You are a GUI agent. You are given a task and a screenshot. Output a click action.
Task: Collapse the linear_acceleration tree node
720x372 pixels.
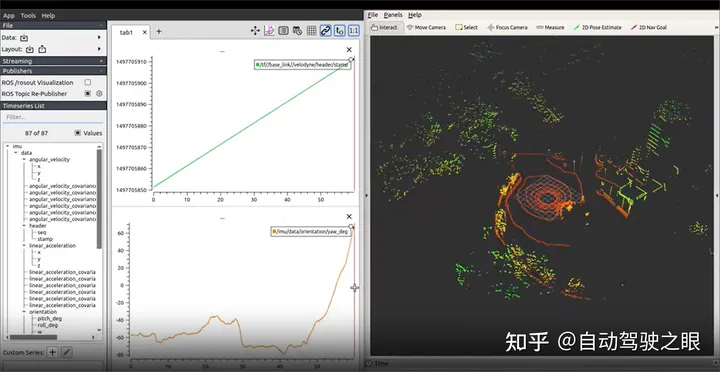click(24, 246)
